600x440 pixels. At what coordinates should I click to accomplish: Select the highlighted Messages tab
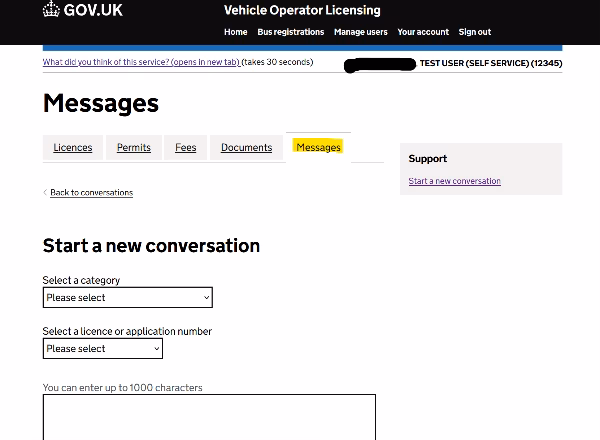318,147
